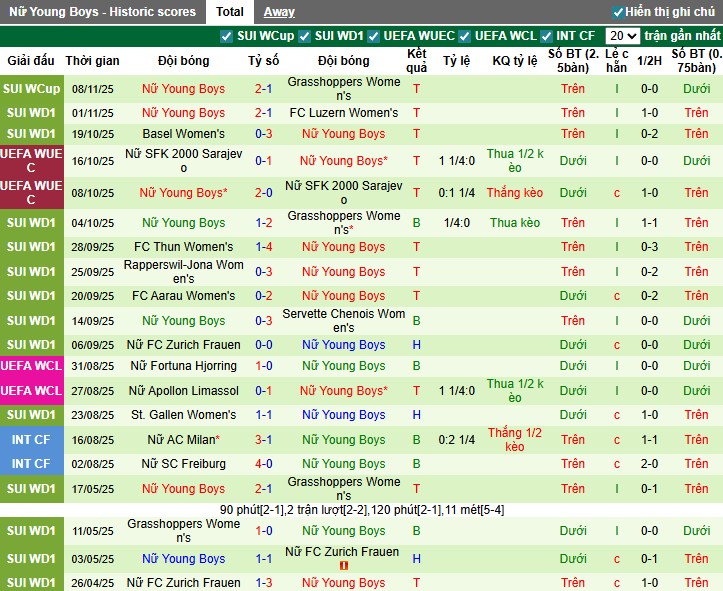Click the Thắng kèo result on 08/10/25 row

pos(515,193)
